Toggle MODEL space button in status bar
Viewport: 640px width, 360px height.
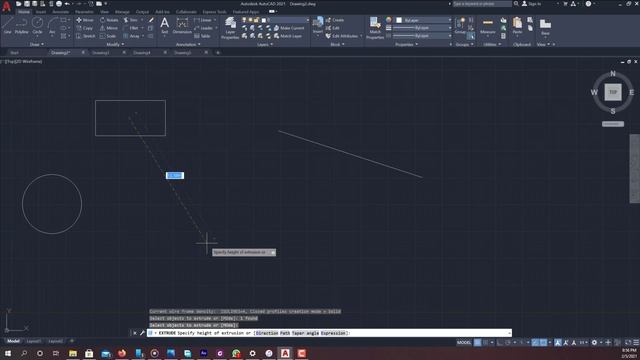click(464, 342)
